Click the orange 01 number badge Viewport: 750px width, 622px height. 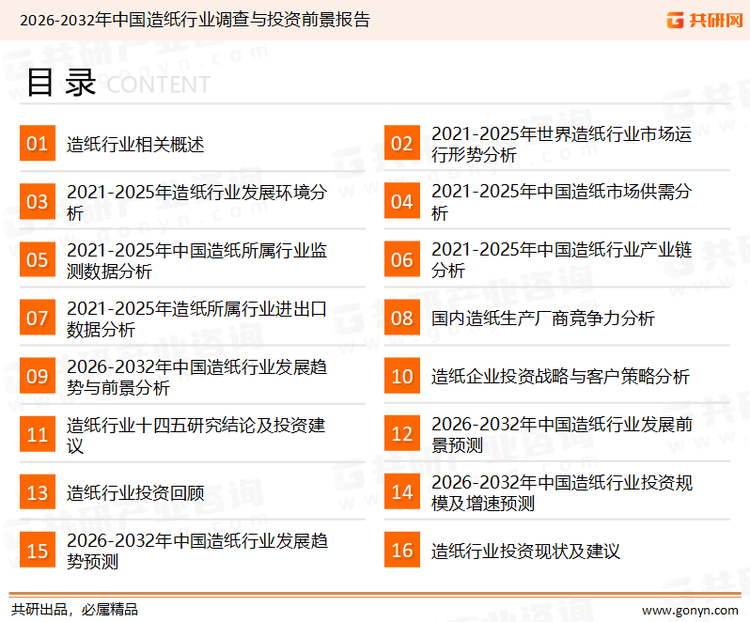pos(37,144)
